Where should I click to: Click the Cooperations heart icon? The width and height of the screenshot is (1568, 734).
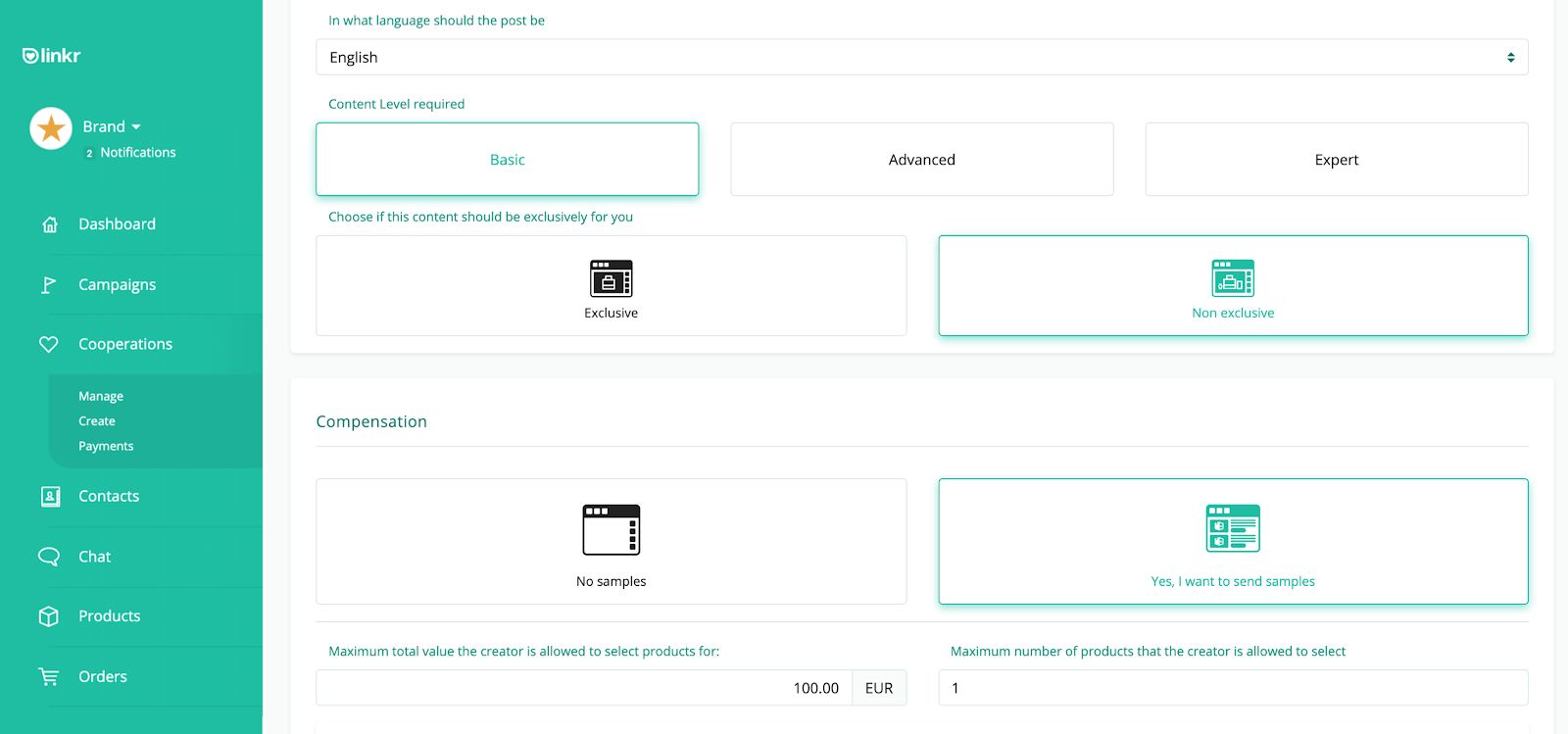pyautogui.click(x=48, y=344)
